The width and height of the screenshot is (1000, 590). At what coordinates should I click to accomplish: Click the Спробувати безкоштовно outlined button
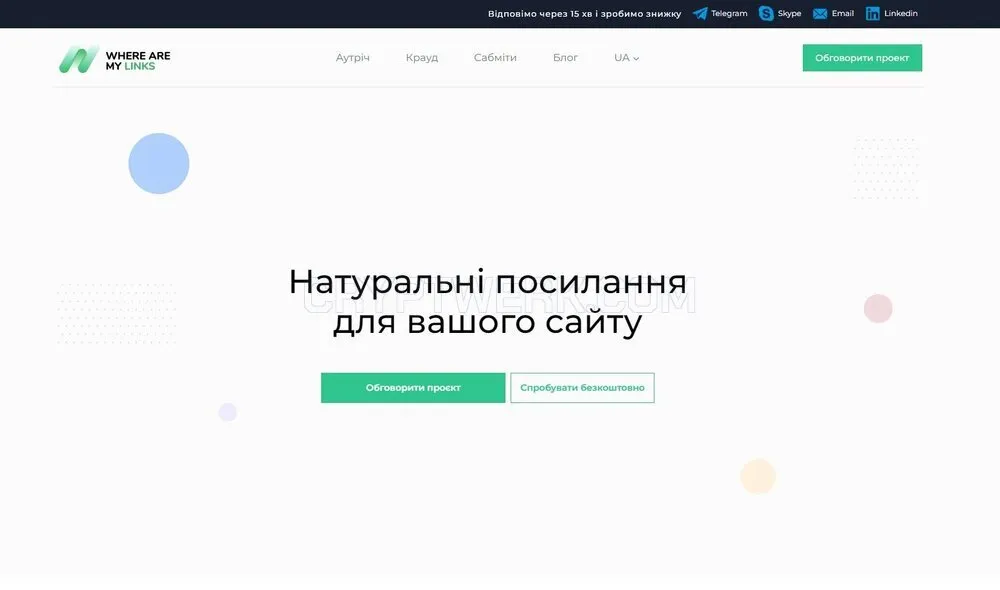[x=582, y=388]
